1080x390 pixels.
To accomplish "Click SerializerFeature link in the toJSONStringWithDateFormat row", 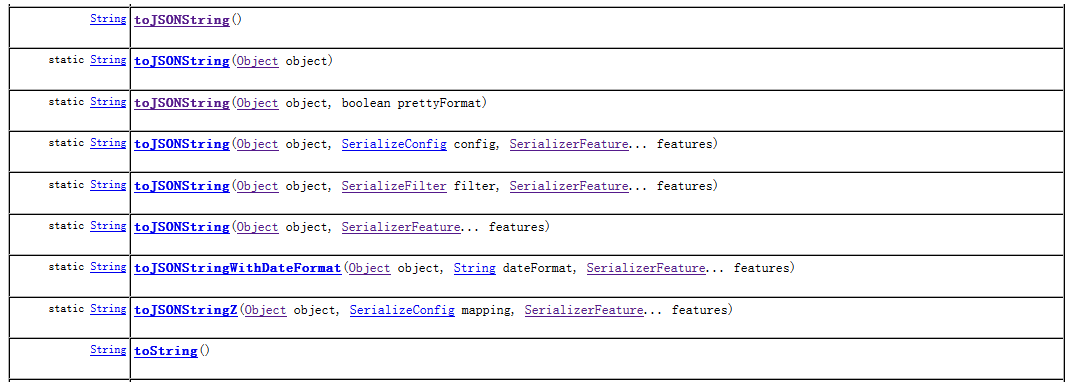I will tap(646, 268).
